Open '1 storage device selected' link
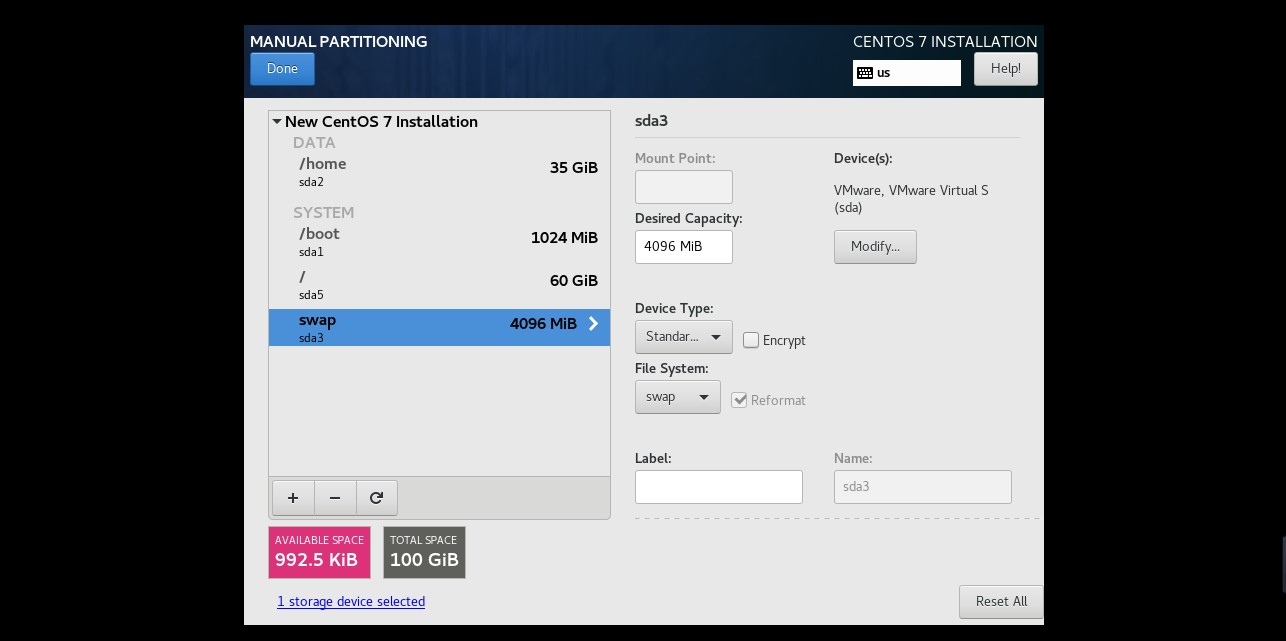The height and width of the screenshot is (641, 1286). click(351, 601)
